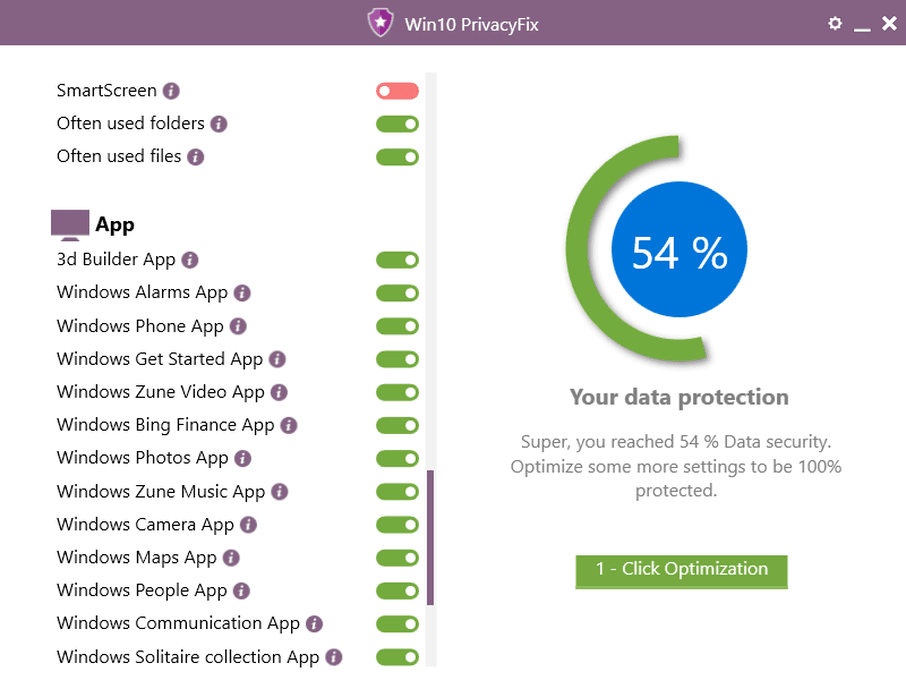Click the settings list scrollbar thumb

[x=430, y=537]
